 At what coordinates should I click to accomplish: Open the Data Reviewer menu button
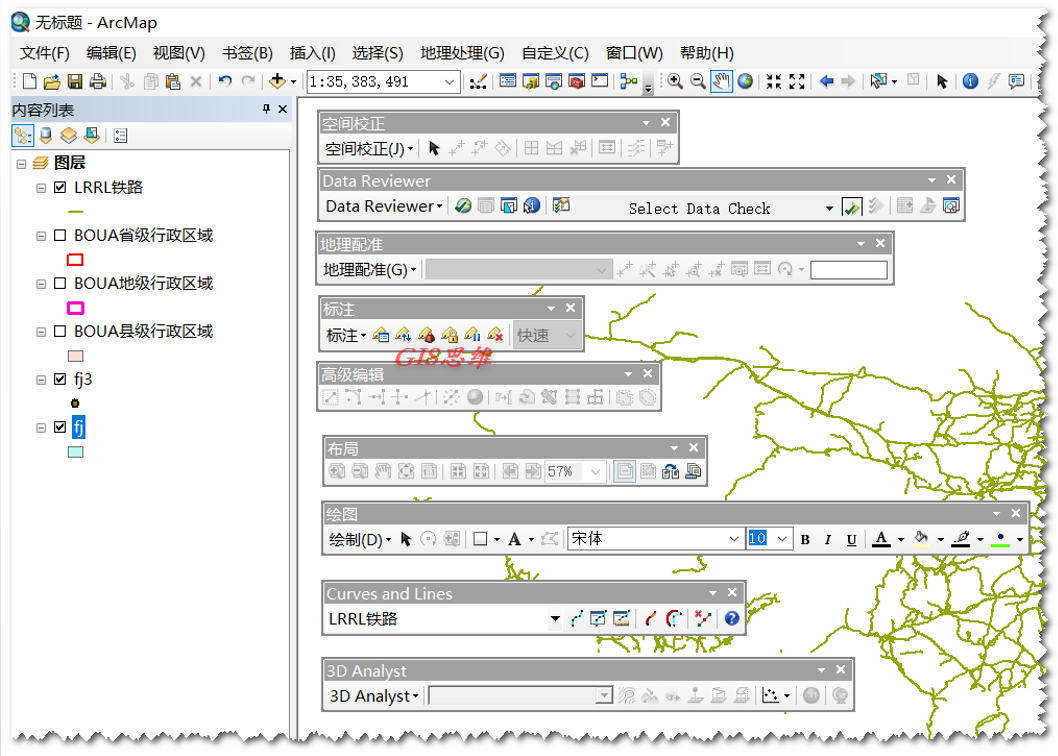(x=384, y=206)
